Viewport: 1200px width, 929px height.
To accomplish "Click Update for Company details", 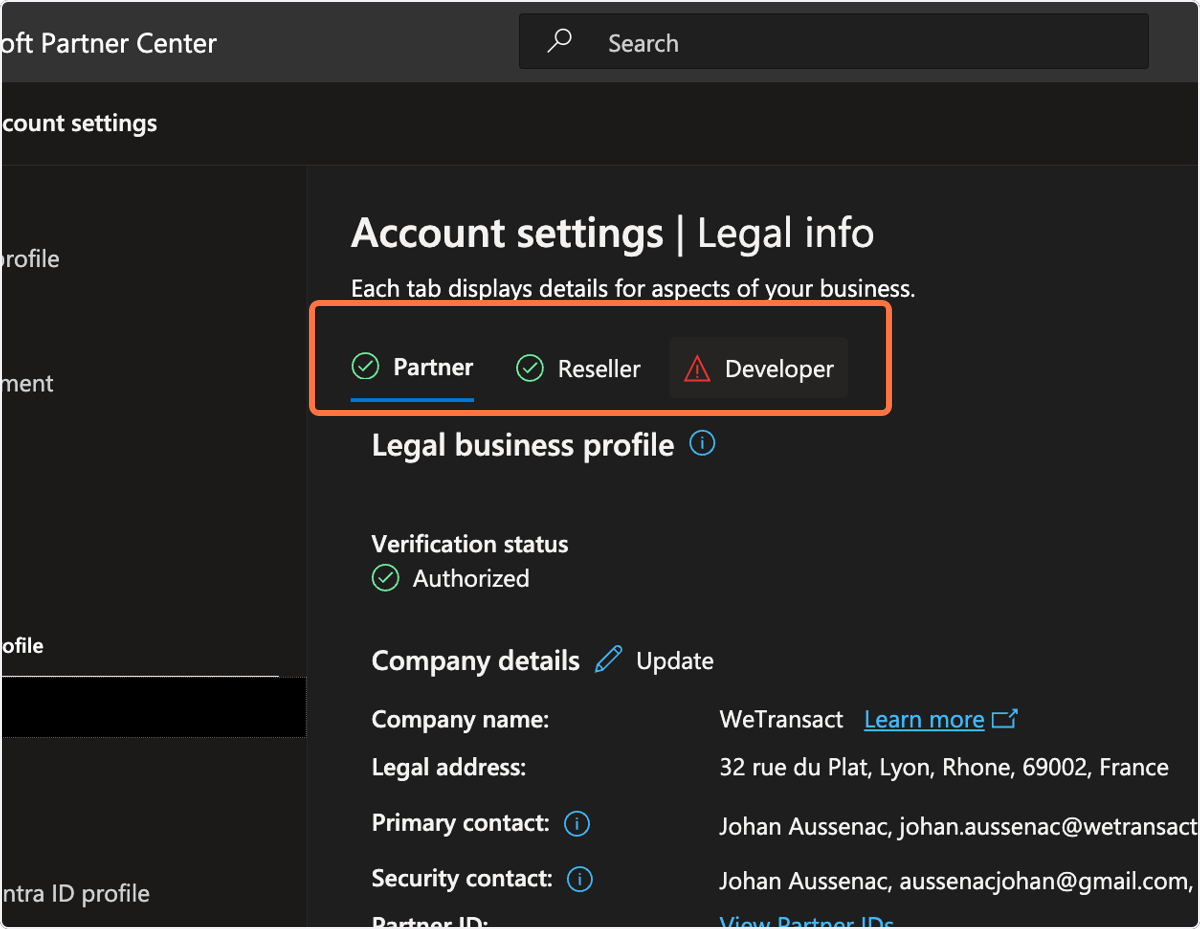I will tap(675, 661).
